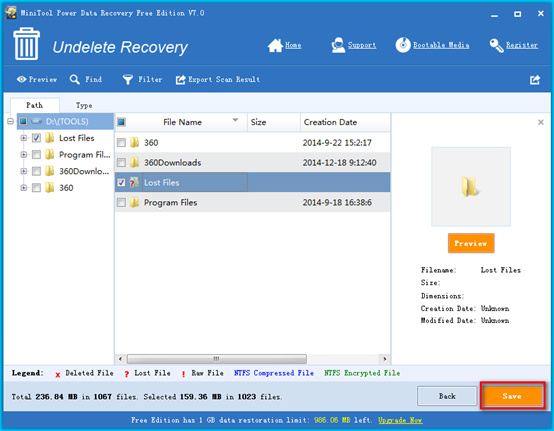
Task: Click the File Name sort arrow
Action: (235, 120)
